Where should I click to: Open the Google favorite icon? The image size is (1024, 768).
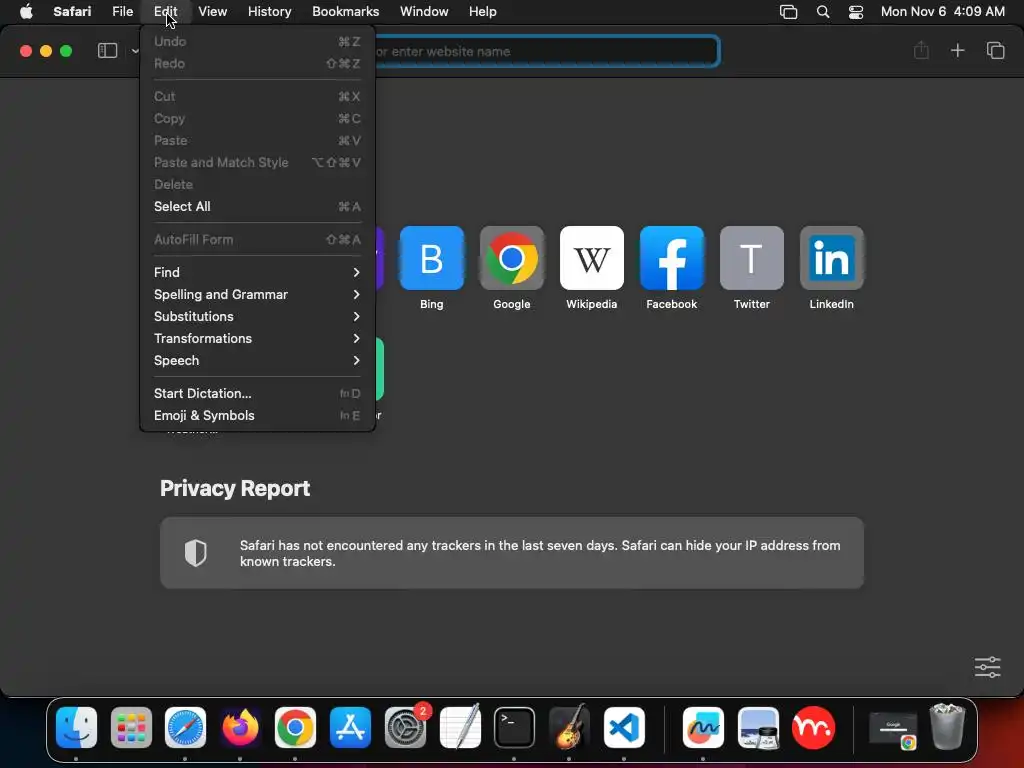(511, 258)
